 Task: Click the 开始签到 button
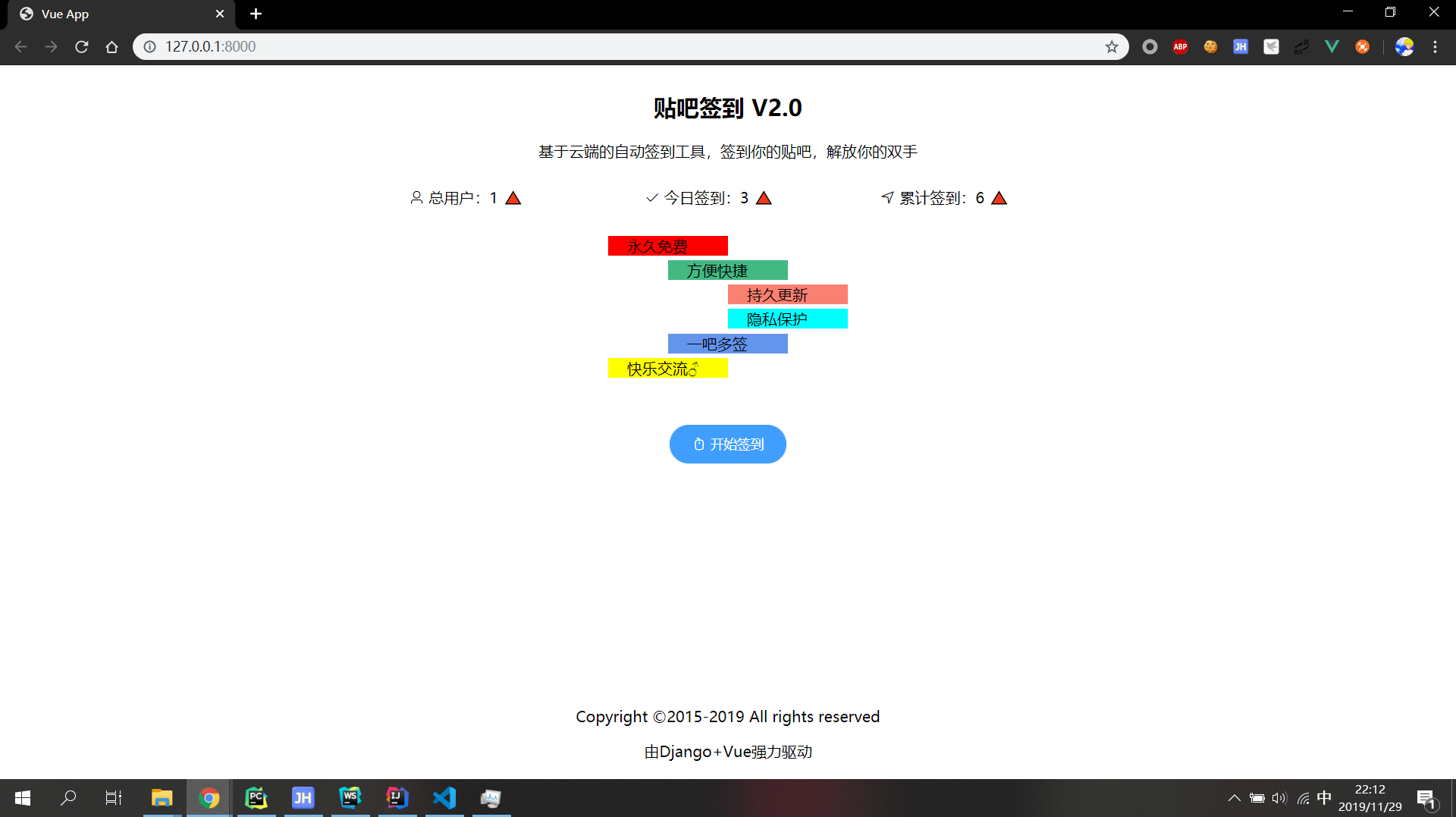pos(727,444)
